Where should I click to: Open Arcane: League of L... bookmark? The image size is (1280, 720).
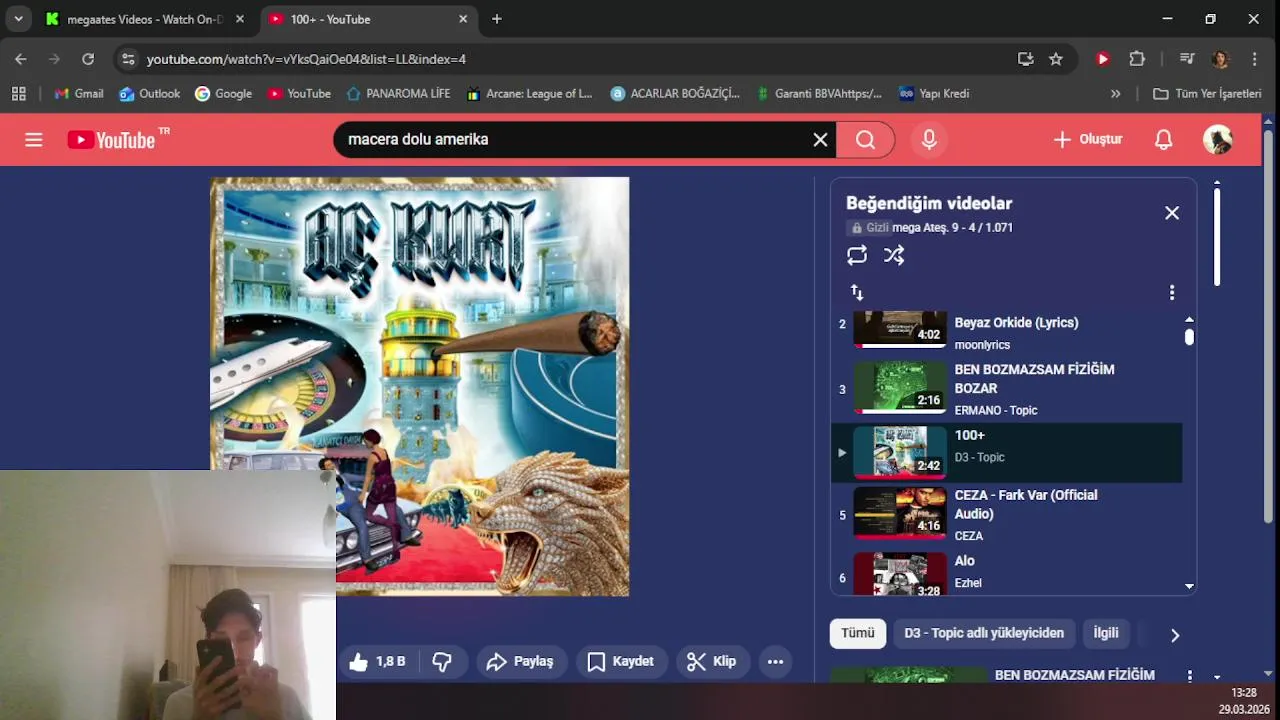pos(530,93)
